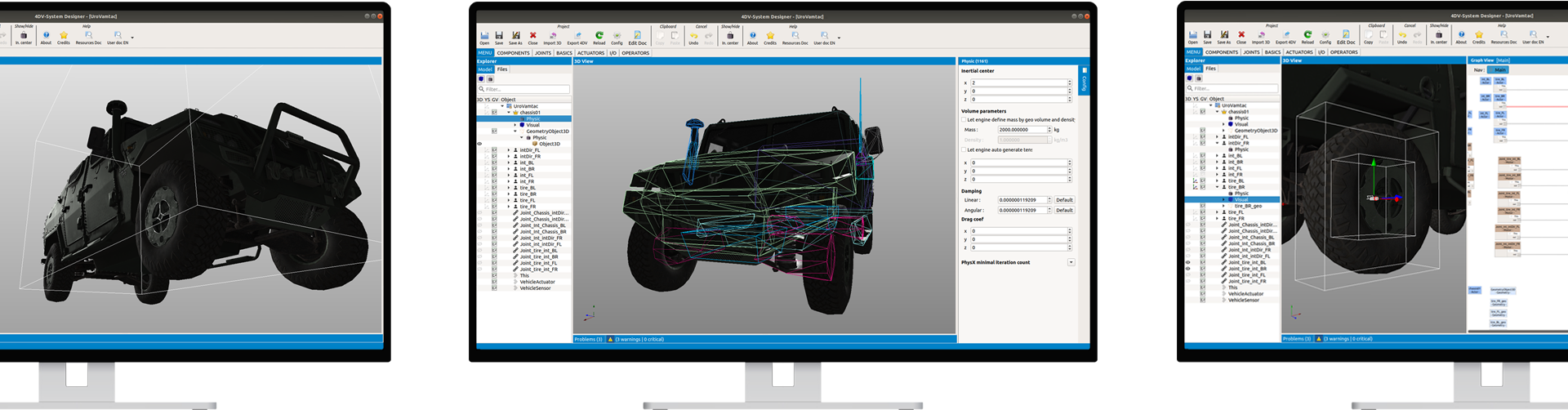Expand PhysX minimal iteration count dropdown
This screenshot has height=410, width=1568.
(x=1071, y=262)
